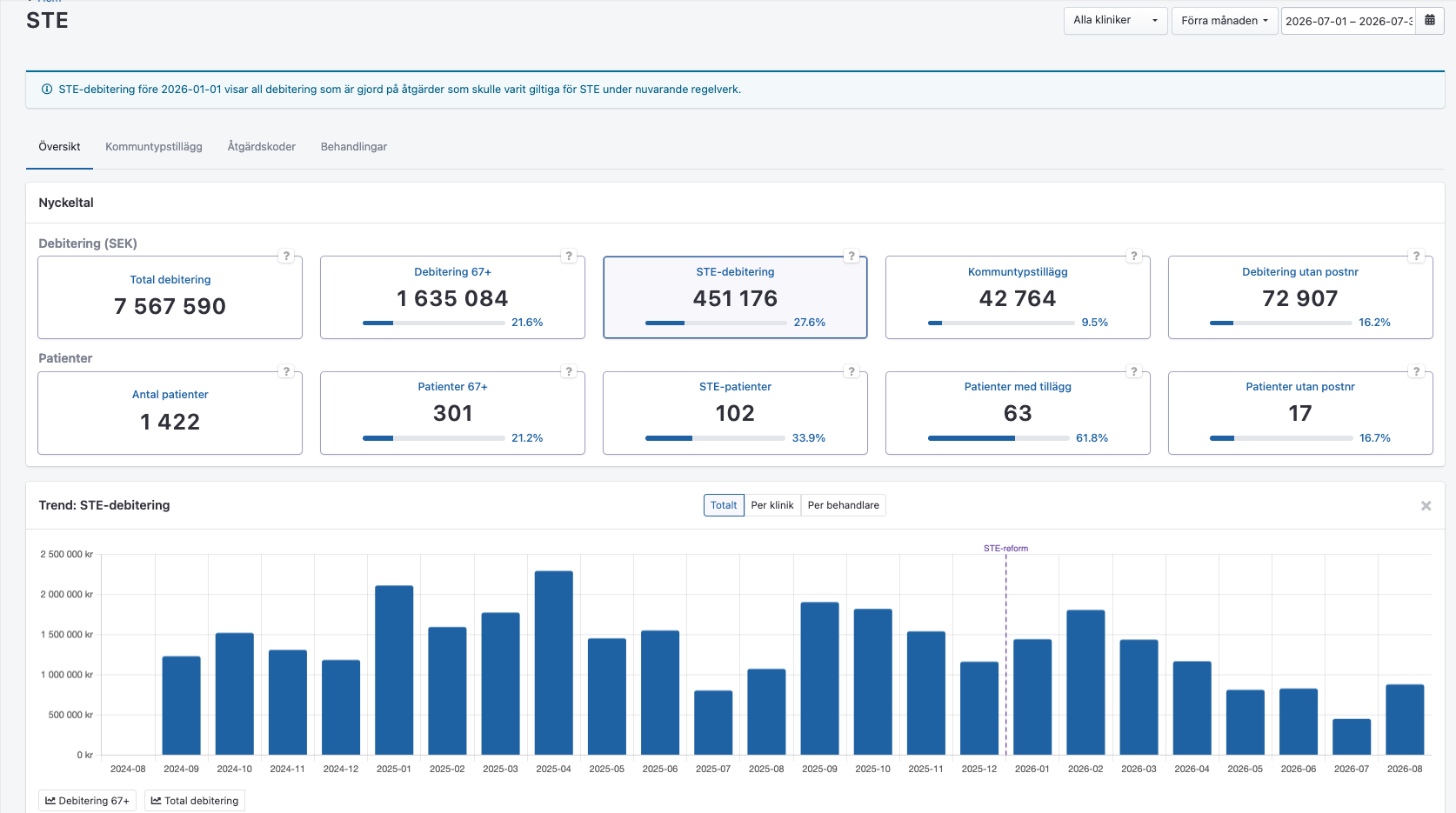Click the 2026-07 bar in the chart

coord(1352,736)
